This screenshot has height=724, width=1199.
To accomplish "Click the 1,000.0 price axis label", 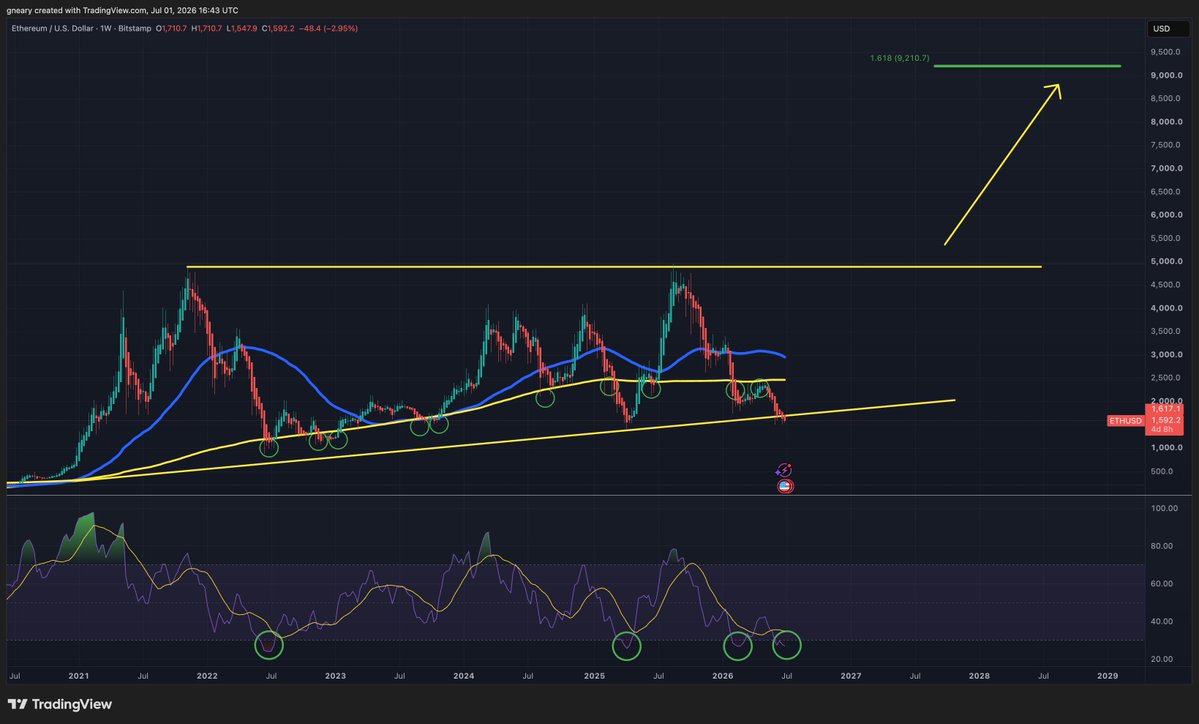I will click(1166, 448).
